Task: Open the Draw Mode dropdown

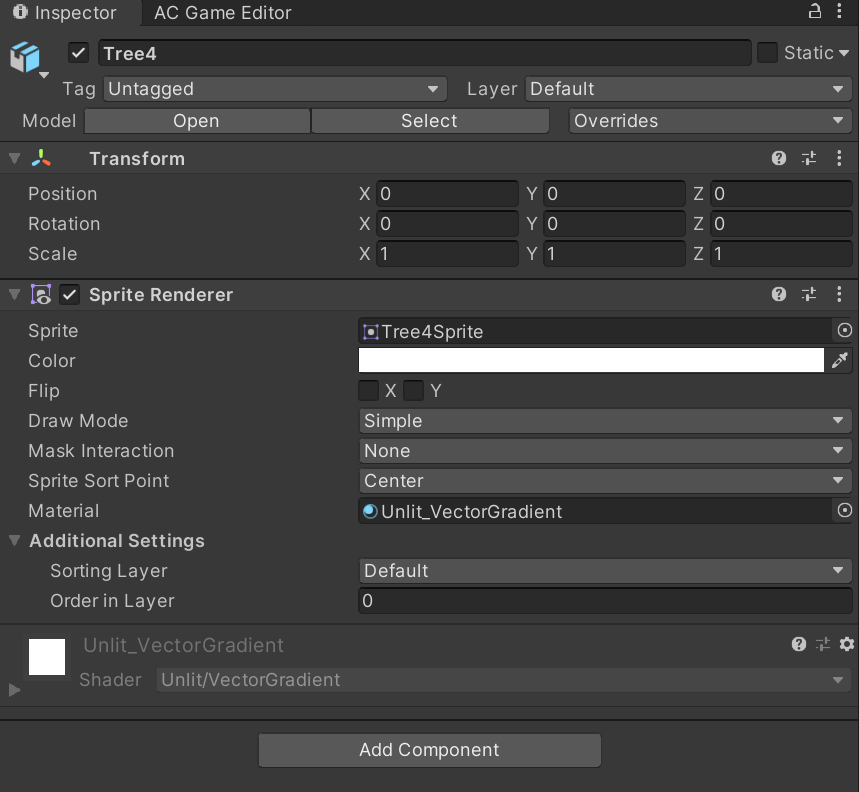Action: [x=604, y=420]
